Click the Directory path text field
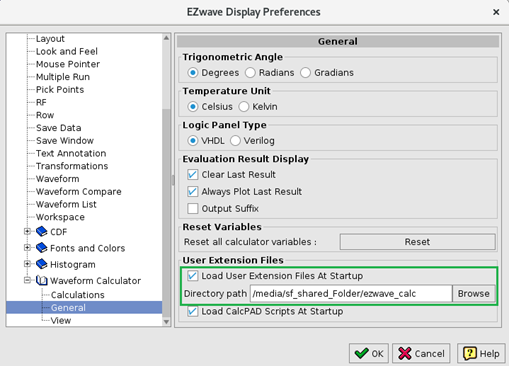The width and height of the screenshot is (509, 367). coord(351,294)
